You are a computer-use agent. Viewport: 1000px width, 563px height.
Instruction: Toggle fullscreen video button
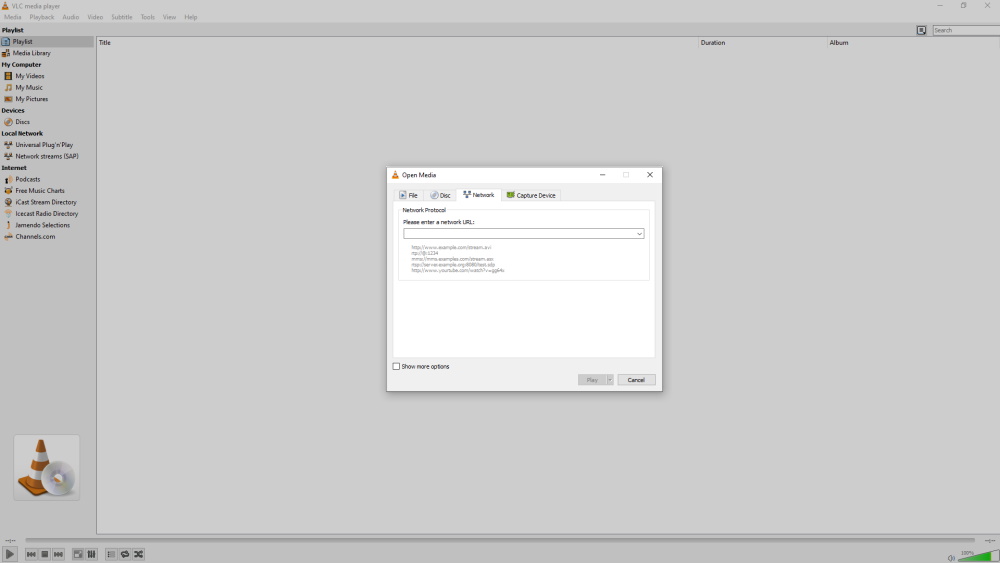[78, 554]
